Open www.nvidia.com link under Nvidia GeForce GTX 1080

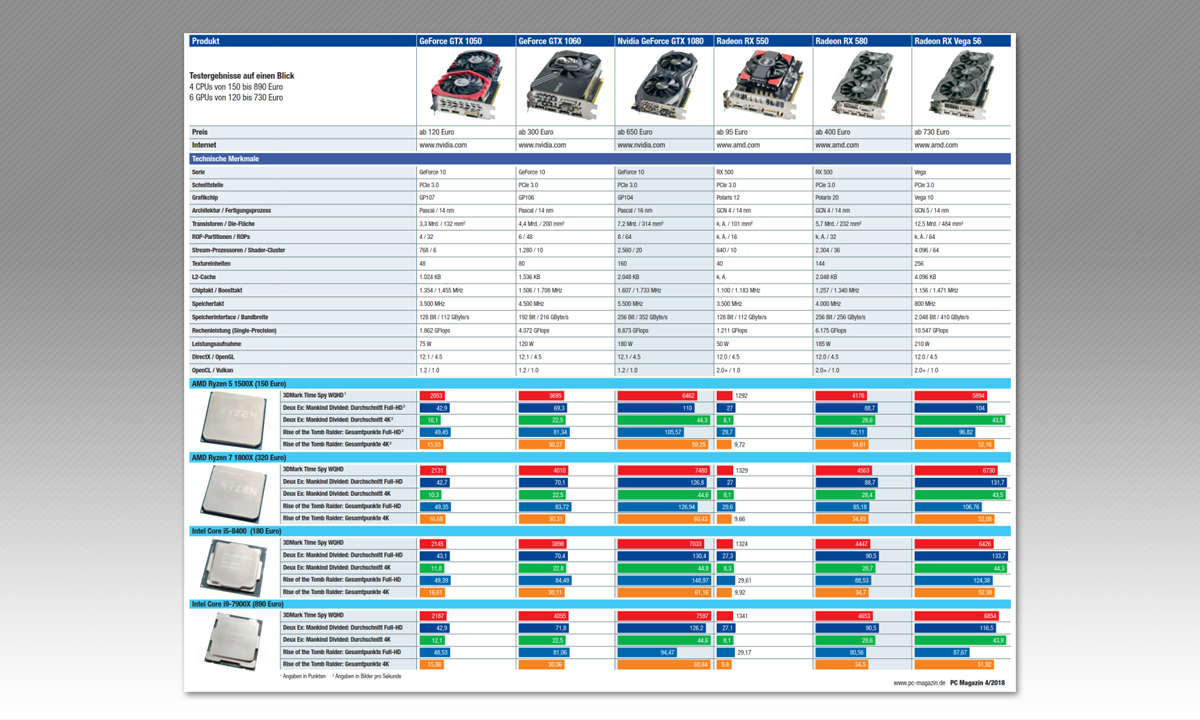(641, 145)
